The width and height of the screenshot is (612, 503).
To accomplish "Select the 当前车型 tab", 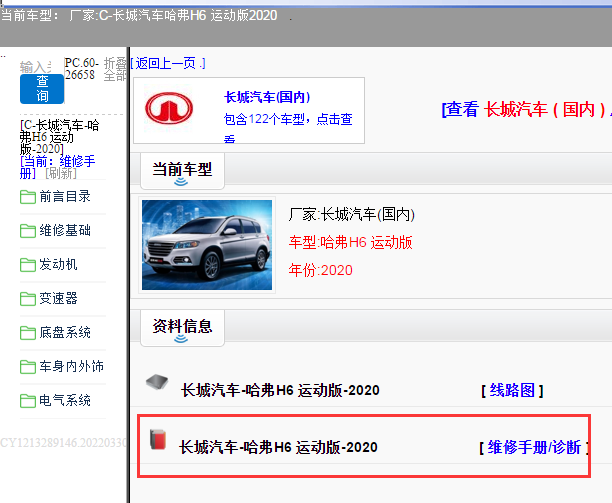I will pos(182,171).
